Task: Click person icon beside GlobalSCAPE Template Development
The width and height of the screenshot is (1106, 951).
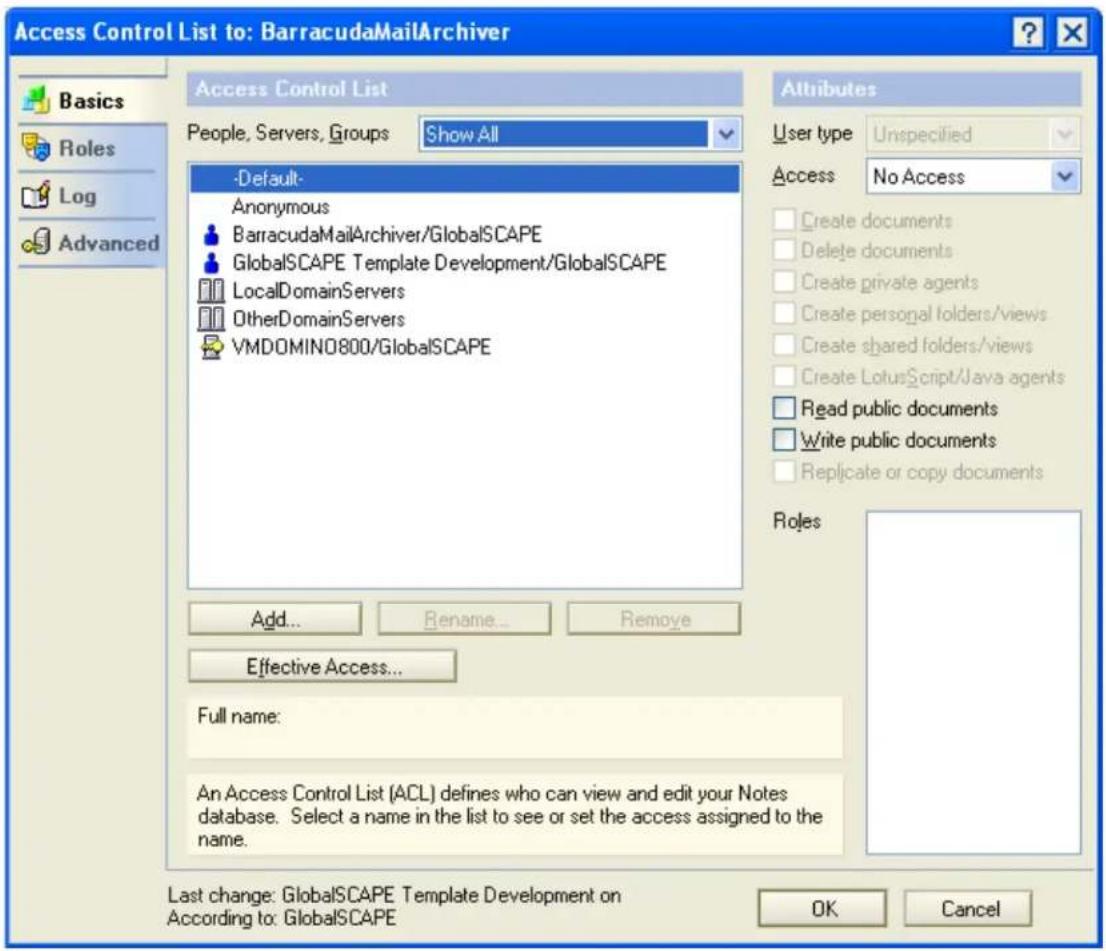Action: [x=211, y=262]
